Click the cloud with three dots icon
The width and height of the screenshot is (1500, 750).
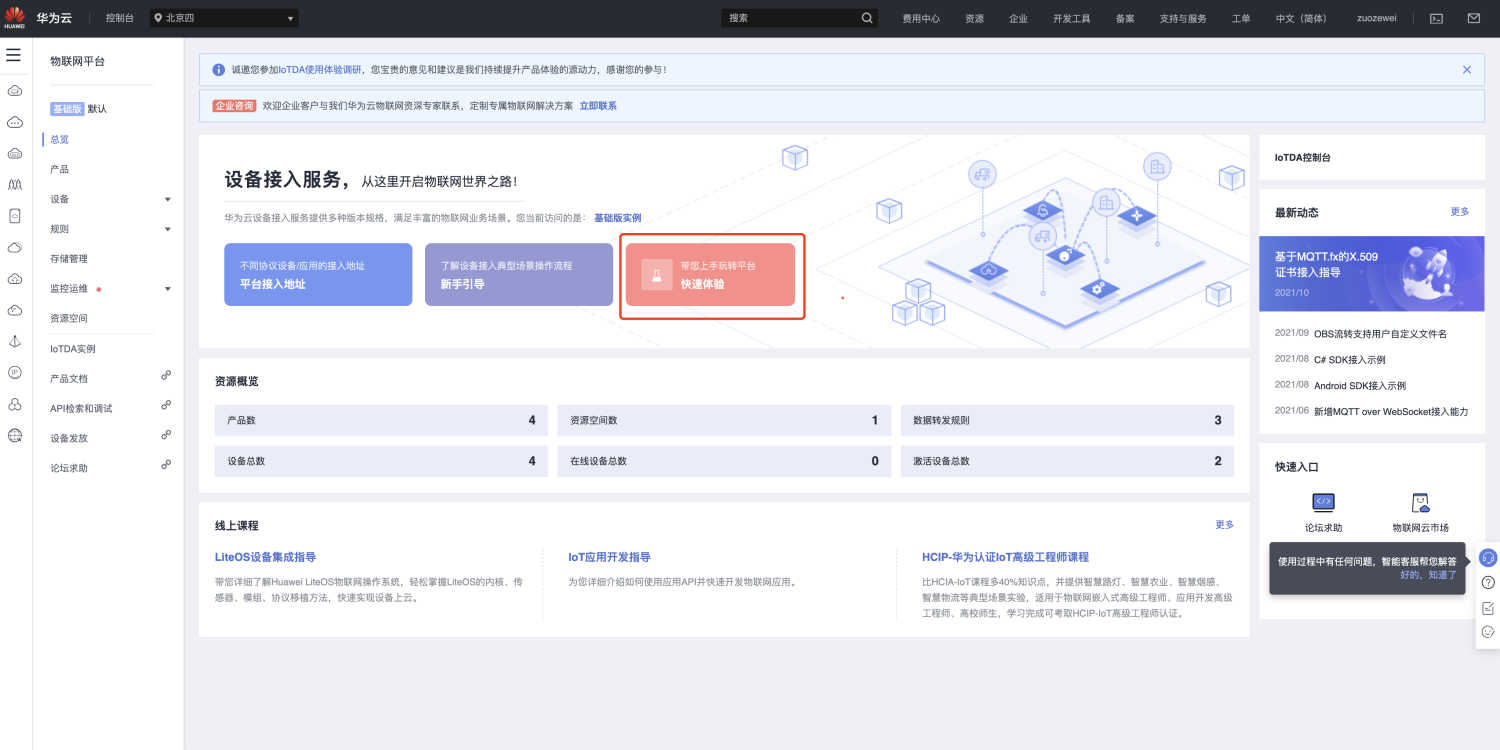click(x=15, y=123)
